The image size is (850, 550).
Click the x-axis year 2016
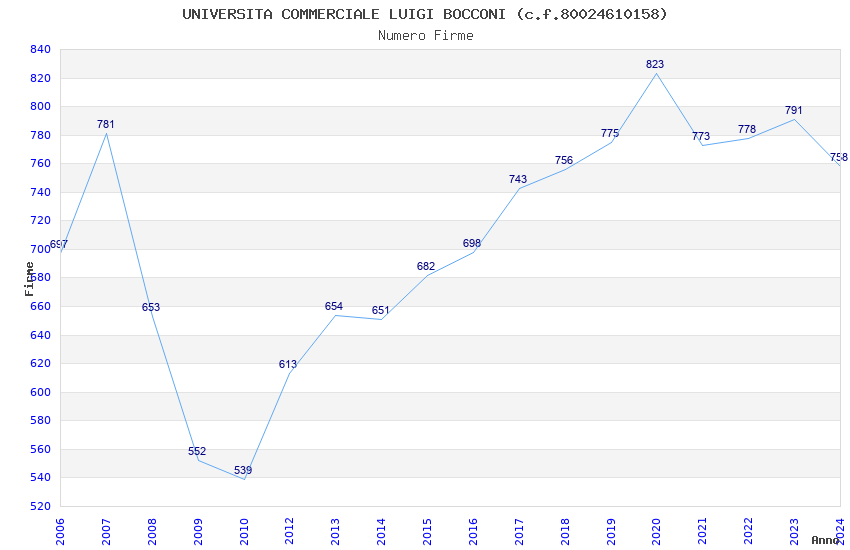pyautogui.click(x=473, y=531)
